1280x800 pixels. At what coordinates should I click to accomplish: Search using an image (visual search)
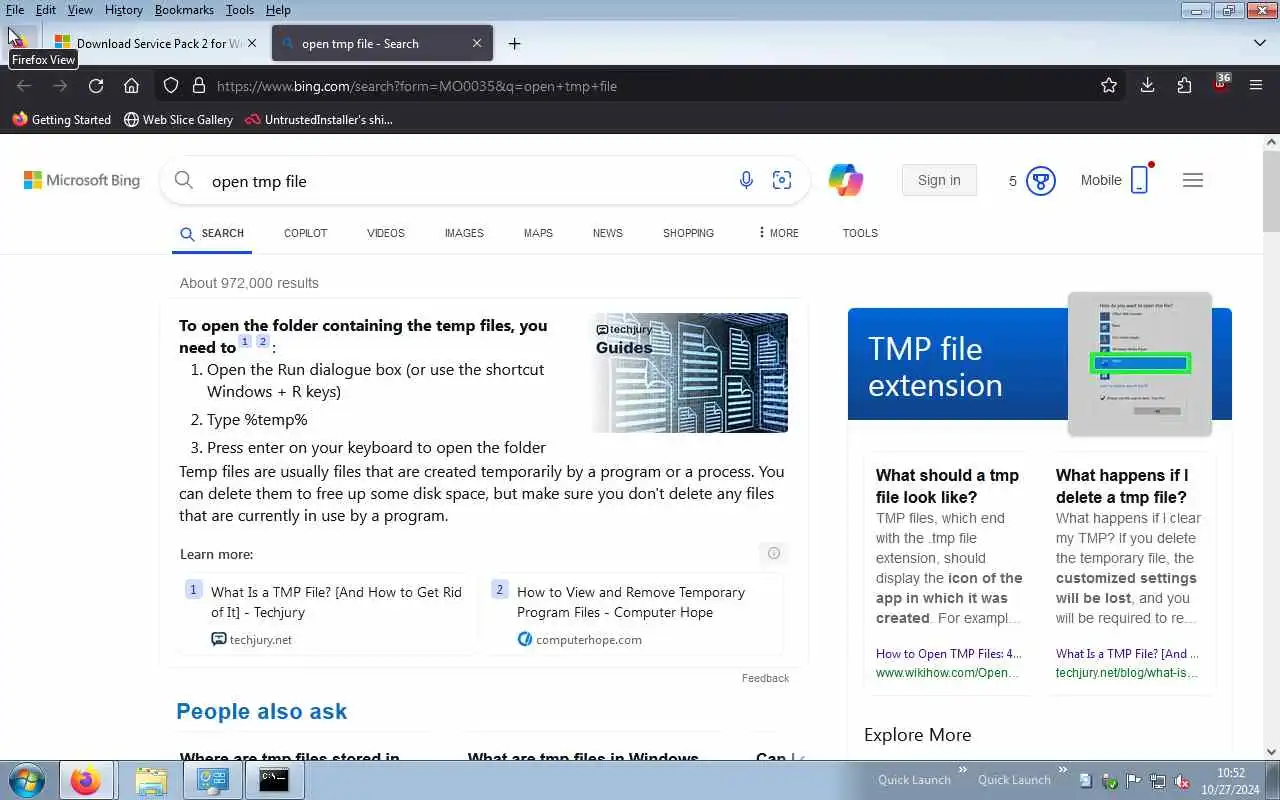click(782, 180)
